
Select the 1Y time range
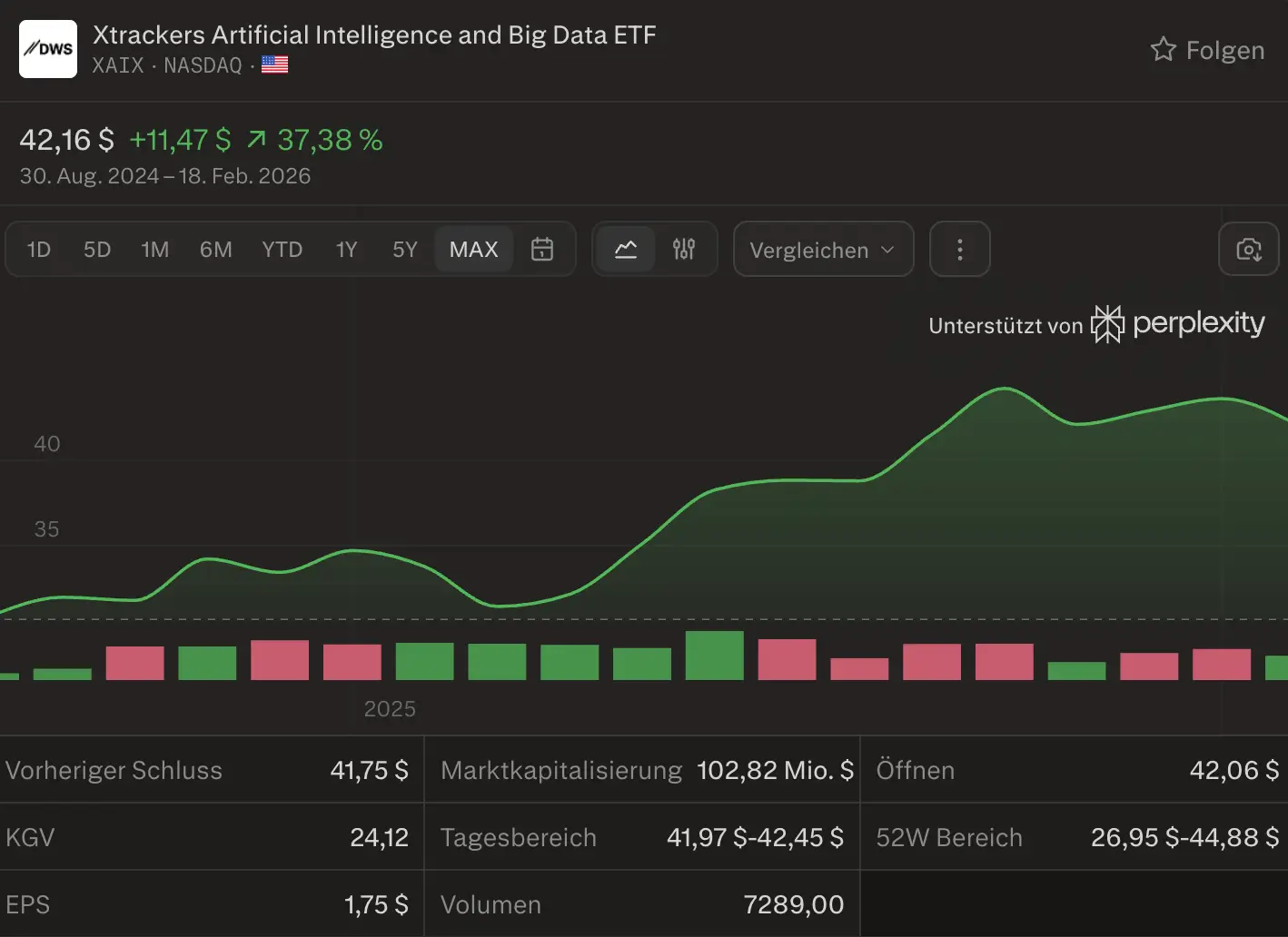coord(346,250)
